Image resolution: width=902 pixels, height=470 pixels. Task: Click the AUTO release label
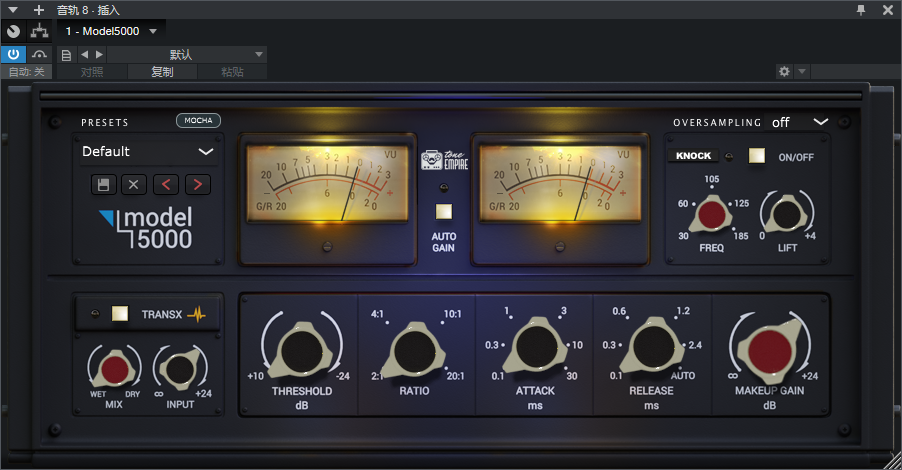683,376
